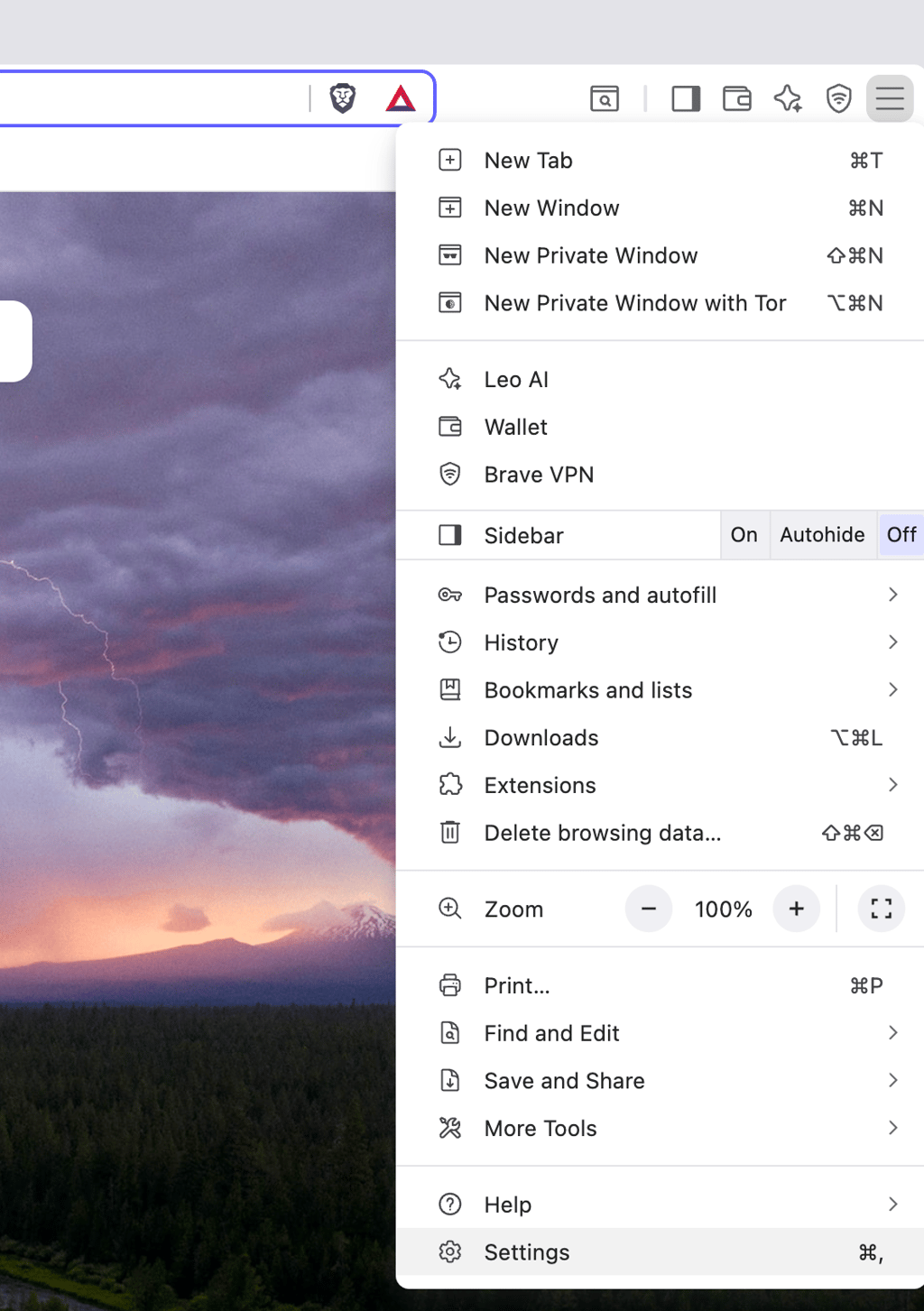Click the Help question mark icon
Viewport: 924px width, 1311px height.
point(450,1205)
